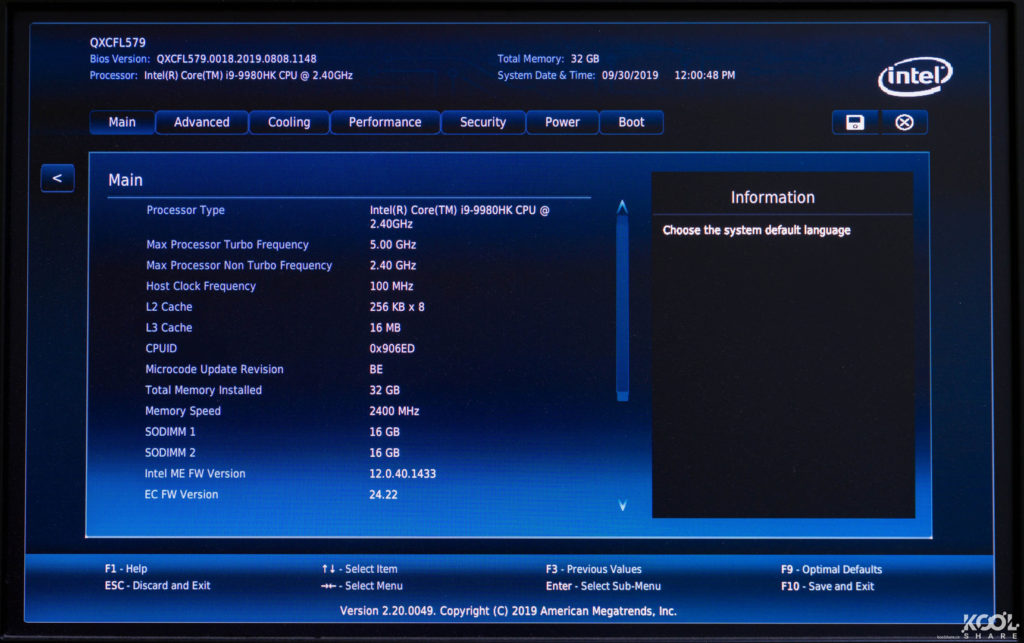Click the 0x906ED value
This screenshot has height=643, width=1024.
coord(392,349)
